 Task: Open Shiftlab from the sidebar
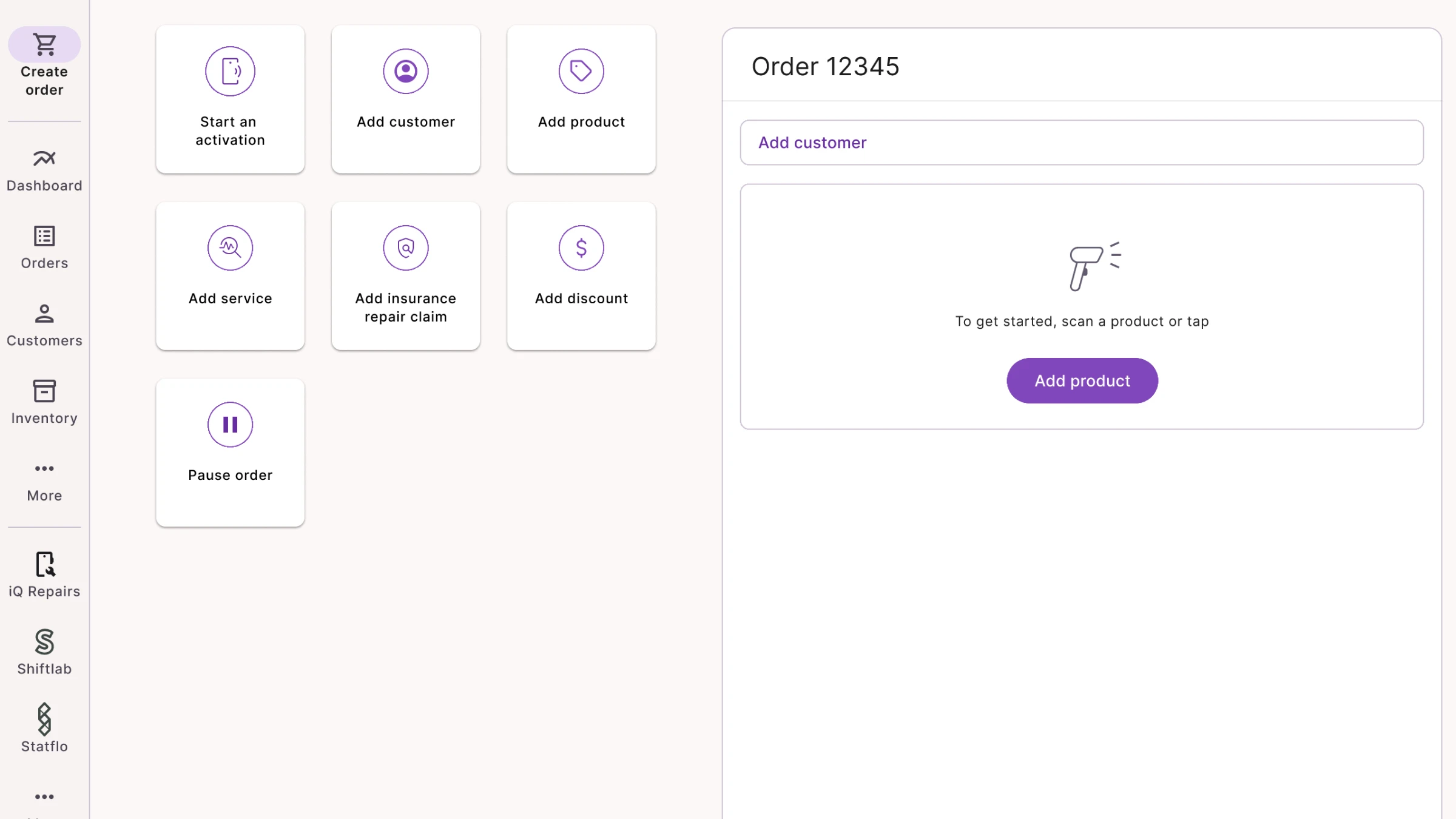44,653
